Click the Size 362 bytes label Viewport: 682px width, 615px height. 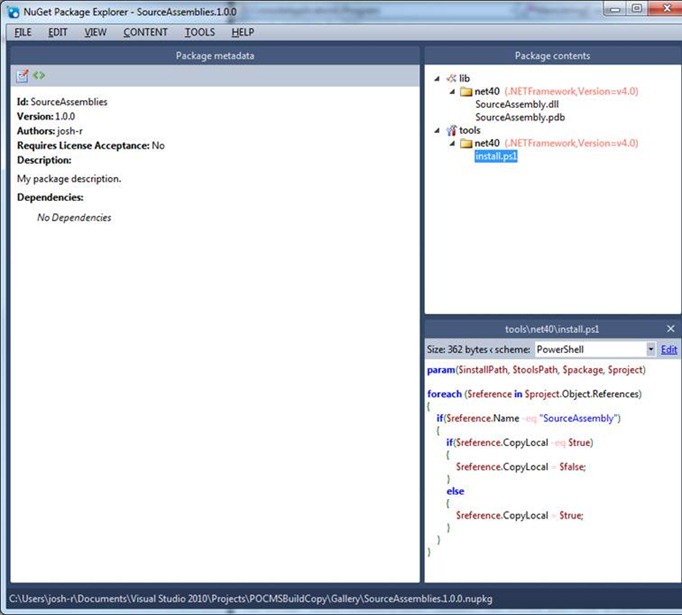click(x=457, y=349)
